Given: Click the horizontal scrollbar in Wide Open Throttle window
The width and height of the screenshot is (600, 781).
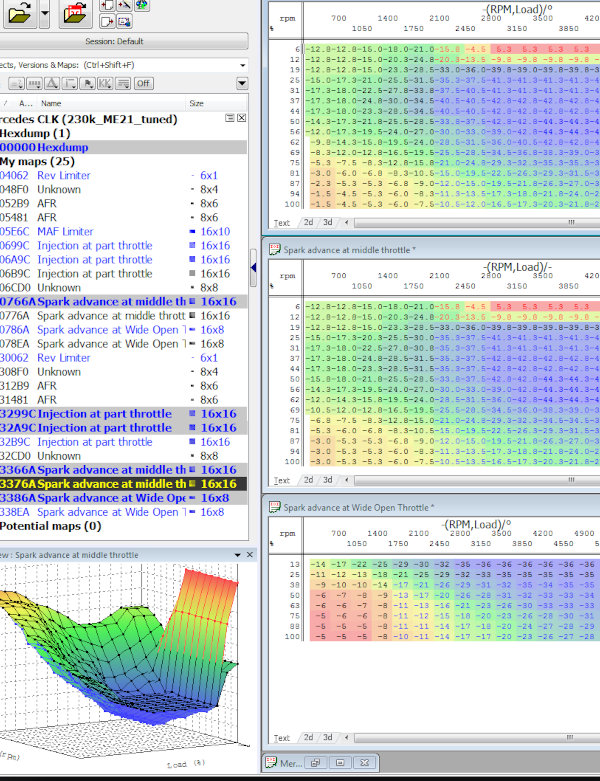Looking at the screenshot, I should [477, 737].
